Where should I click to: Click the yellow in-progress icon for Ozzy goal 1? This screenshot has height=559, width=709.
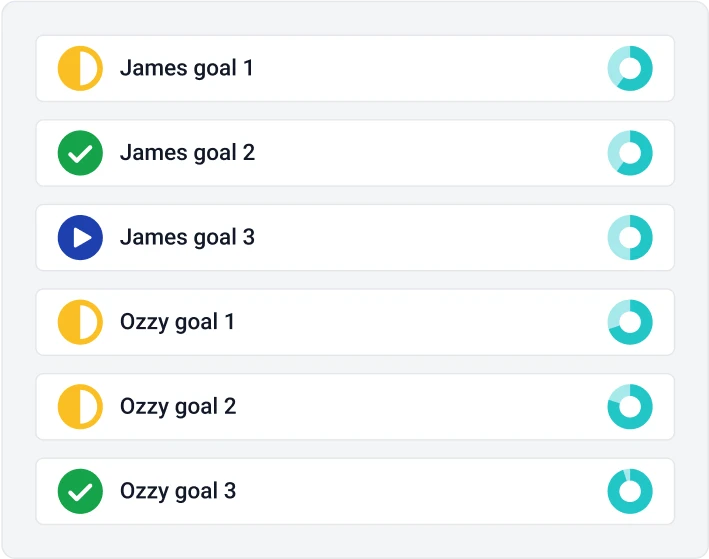(80, 322)
